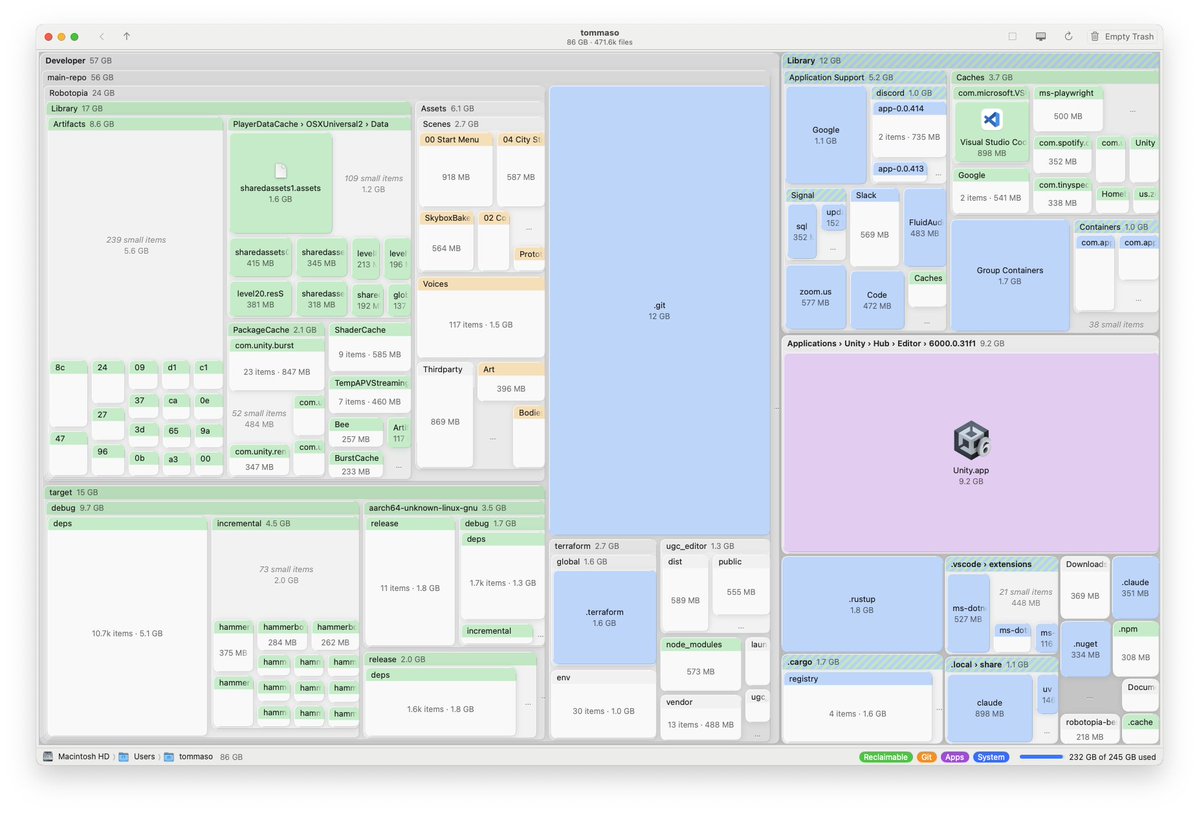
Task: Select the Thirdparty 869 MB block
Action: [x=446, y=415]
